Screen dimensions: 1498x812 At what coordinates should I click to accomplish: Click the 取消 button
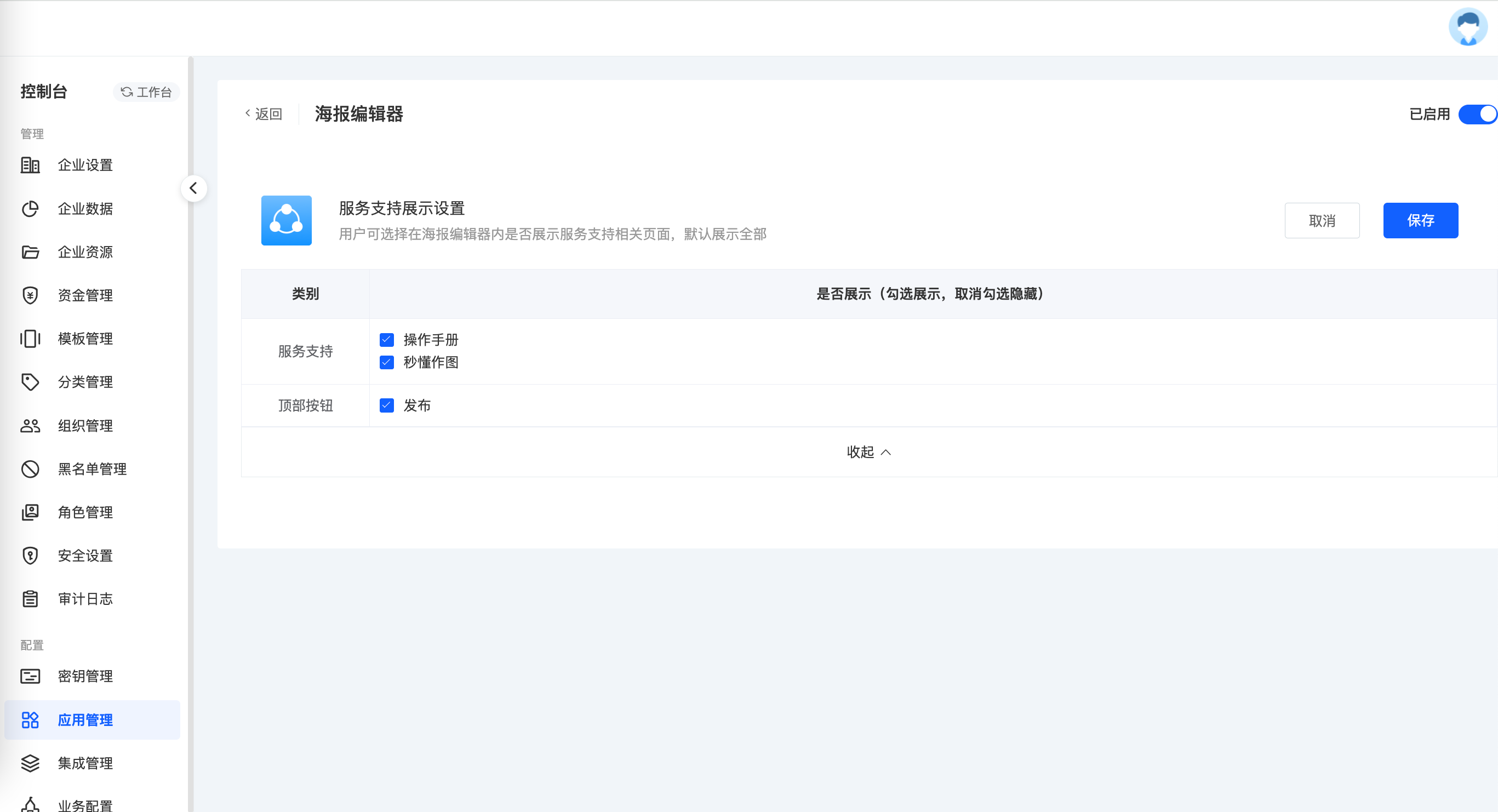click(1321, 220)
